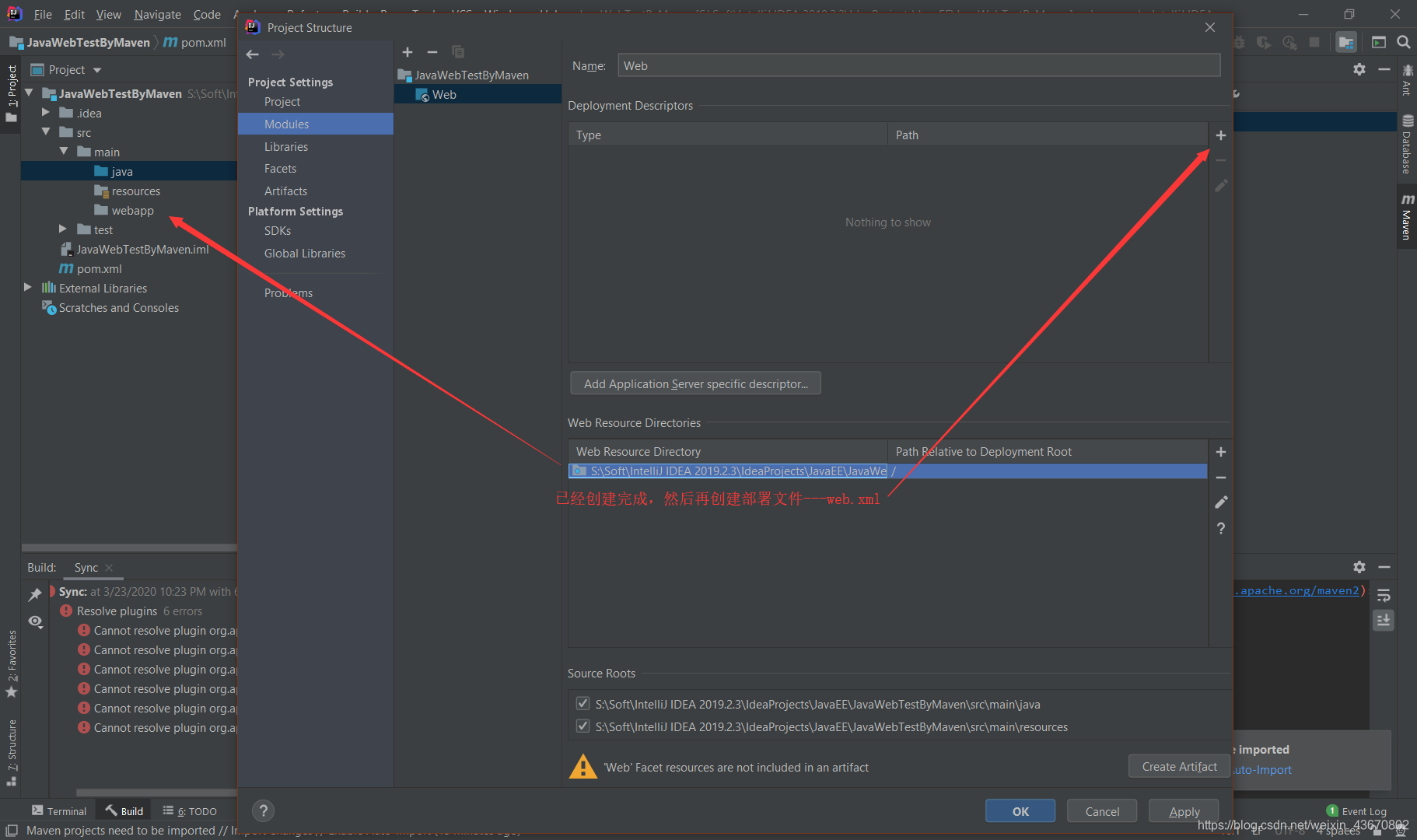
Task: Select SDKs under Platform Settings
Action: (278, 230)
